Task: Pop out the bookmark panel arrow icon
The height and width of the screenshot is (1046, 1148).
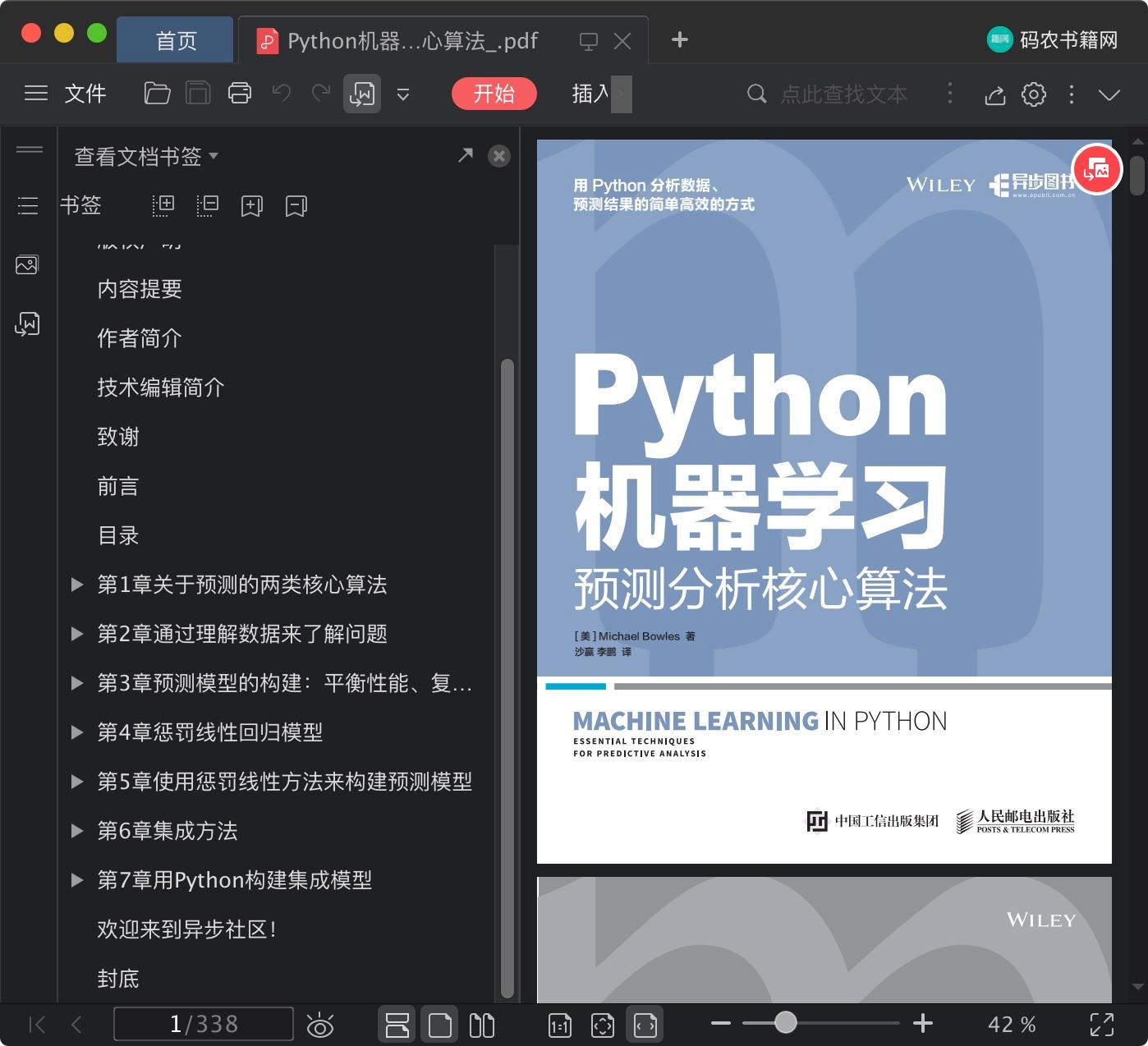Action: pyautogui.click(x=466, y=155)
